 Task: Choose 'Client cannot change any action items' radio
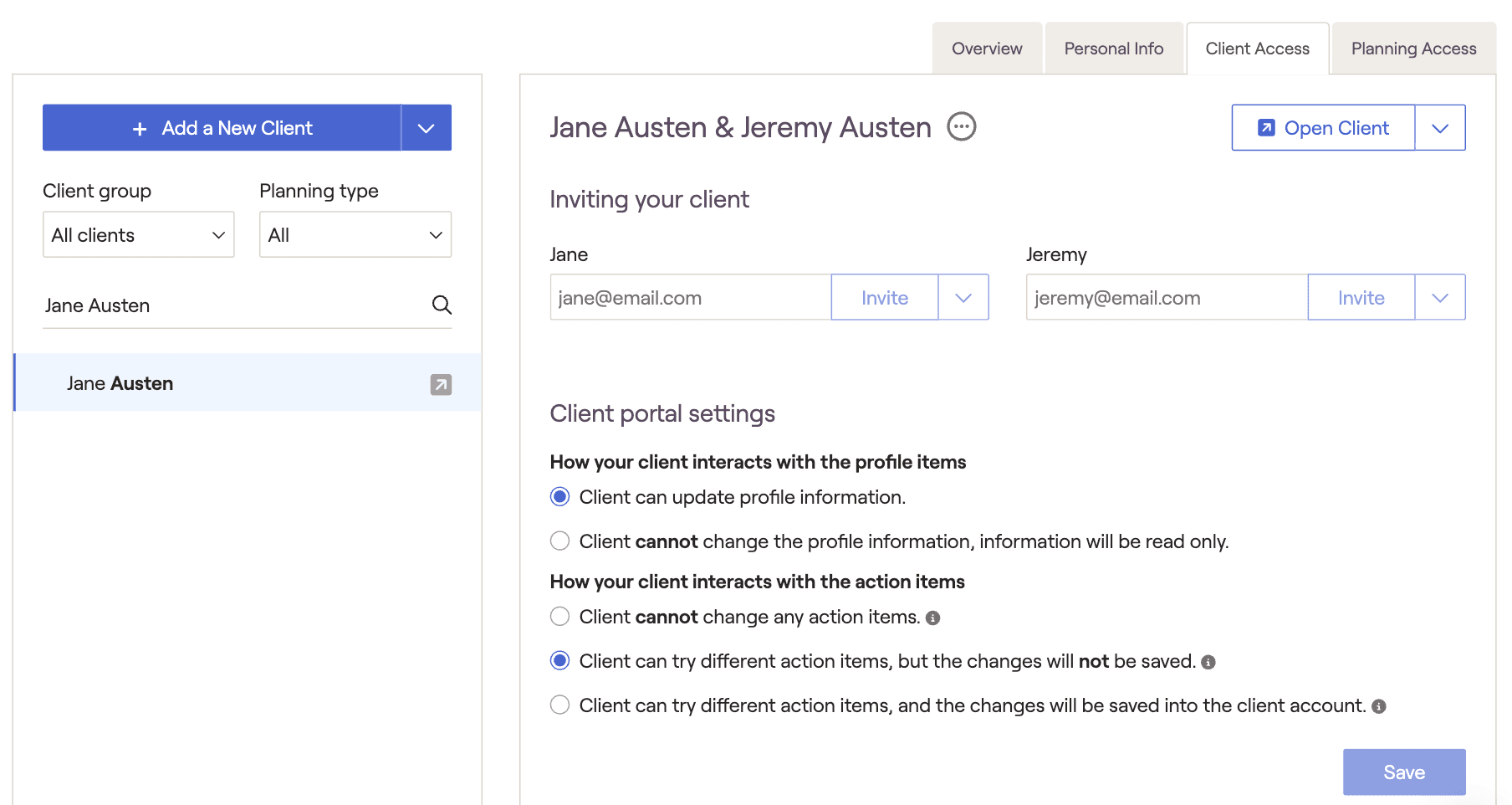tap(560, 617)
